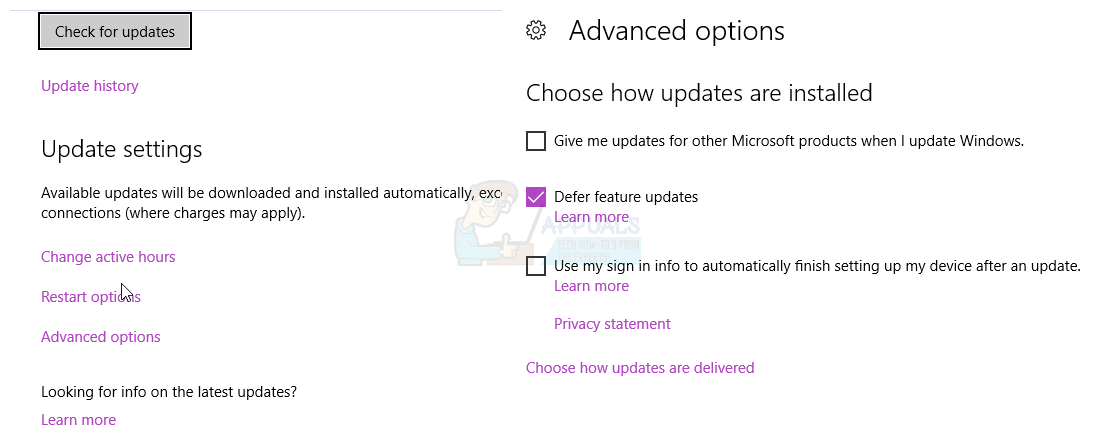
Task: Click the Choose how updates are installed heading
Action: click(699, 93)
